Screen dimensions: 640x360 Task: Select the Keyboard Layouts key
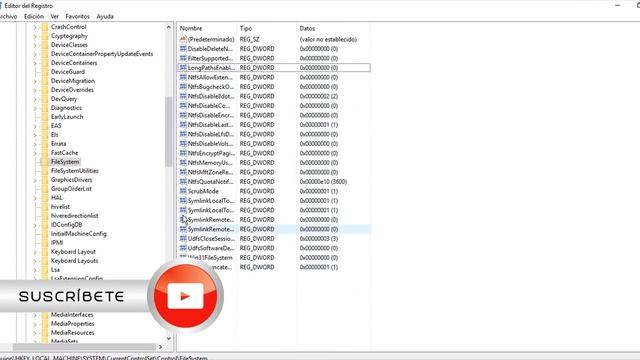pyautogui.click(x=74, y=261)
